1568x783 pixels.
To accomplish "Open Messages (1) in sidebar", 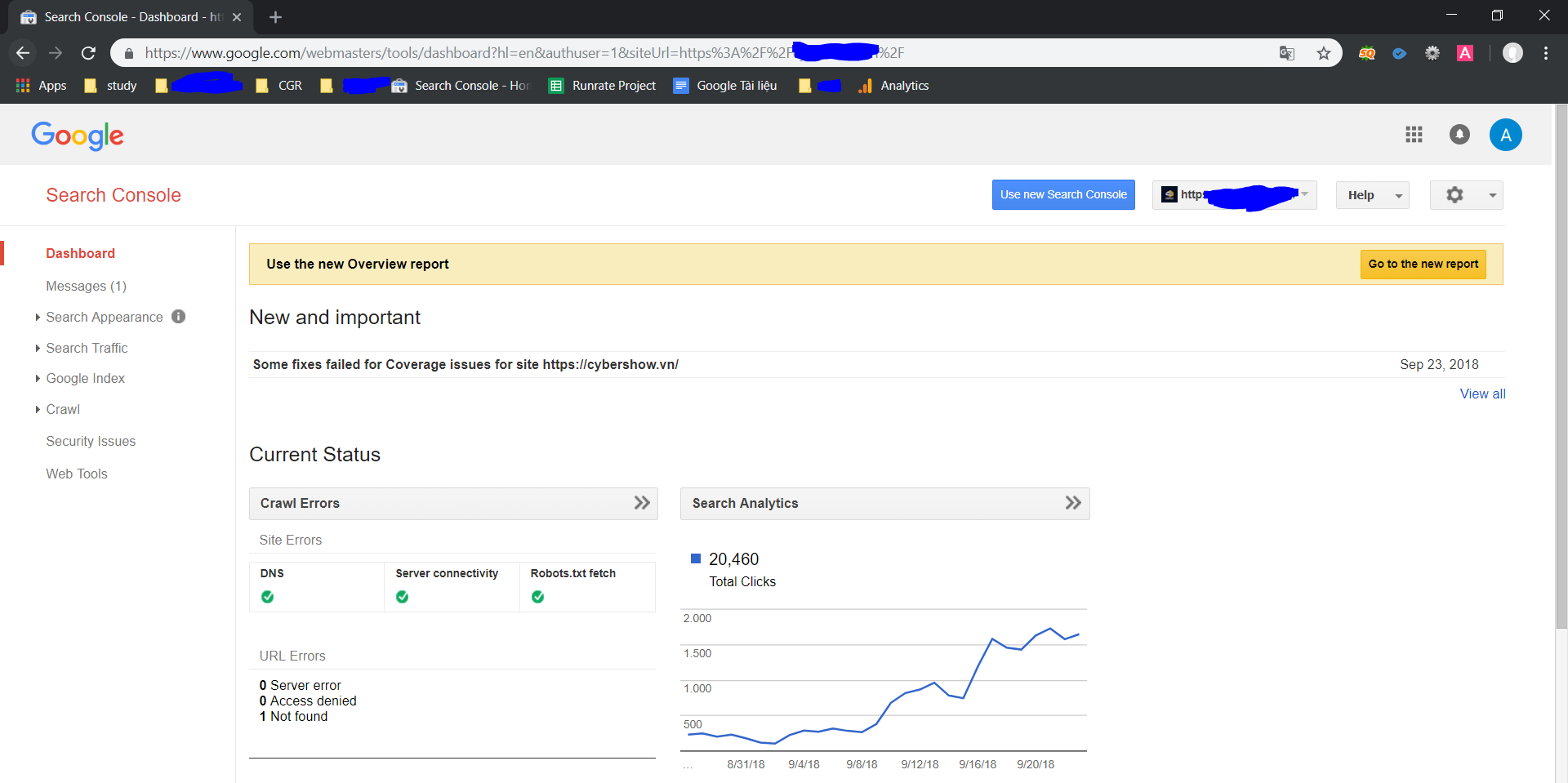I will click(x=86, y=286).
